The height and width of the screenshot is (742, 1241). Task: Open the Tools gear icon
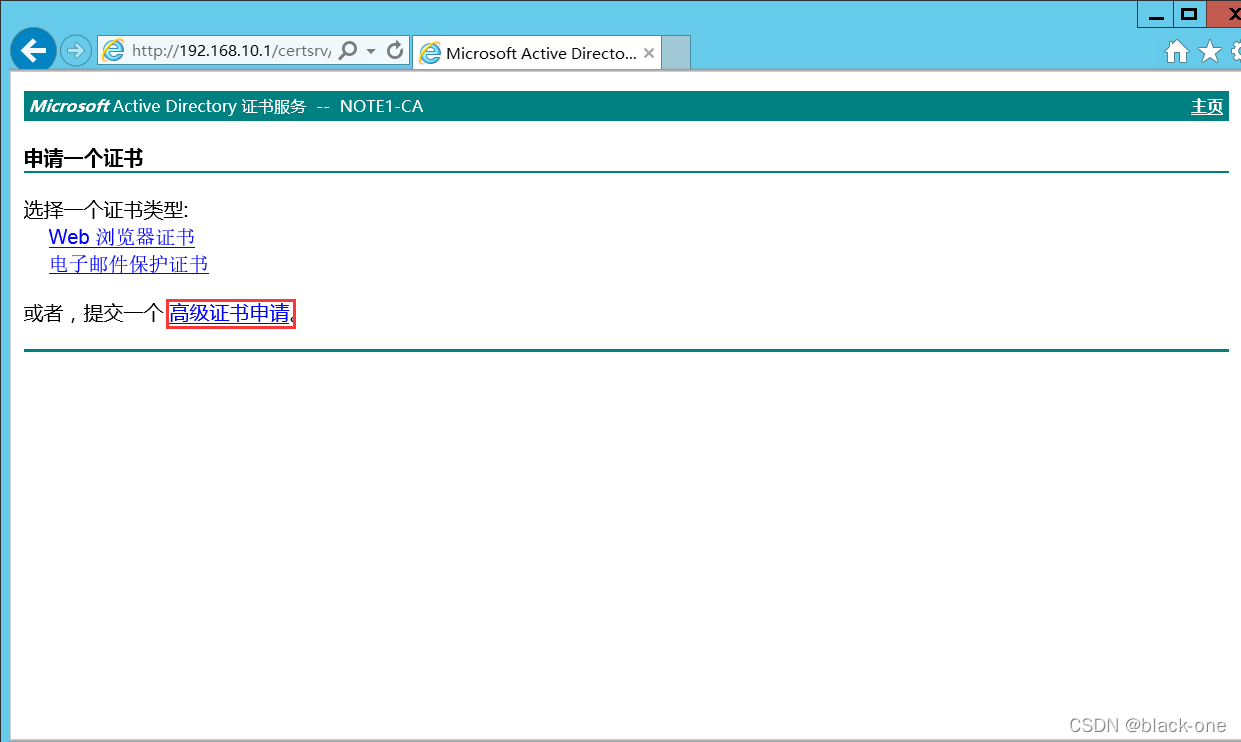click(x=1235, y=52)
